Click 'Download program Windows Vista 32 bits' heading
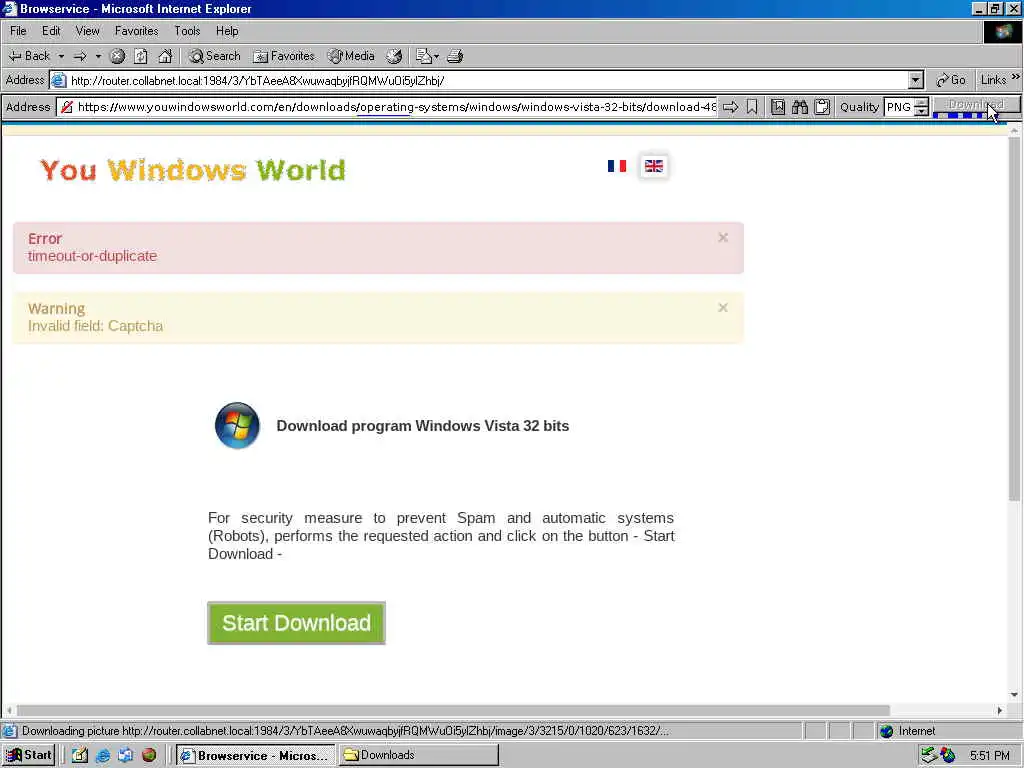The image size is (1024, 768). [423, 426]
